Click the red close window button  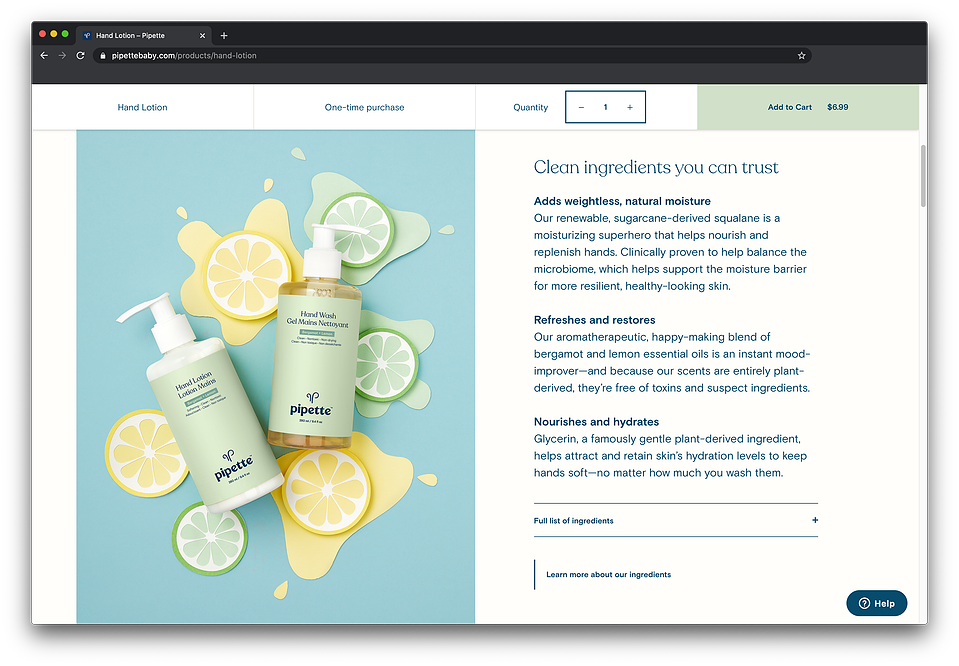pos(43,34)
